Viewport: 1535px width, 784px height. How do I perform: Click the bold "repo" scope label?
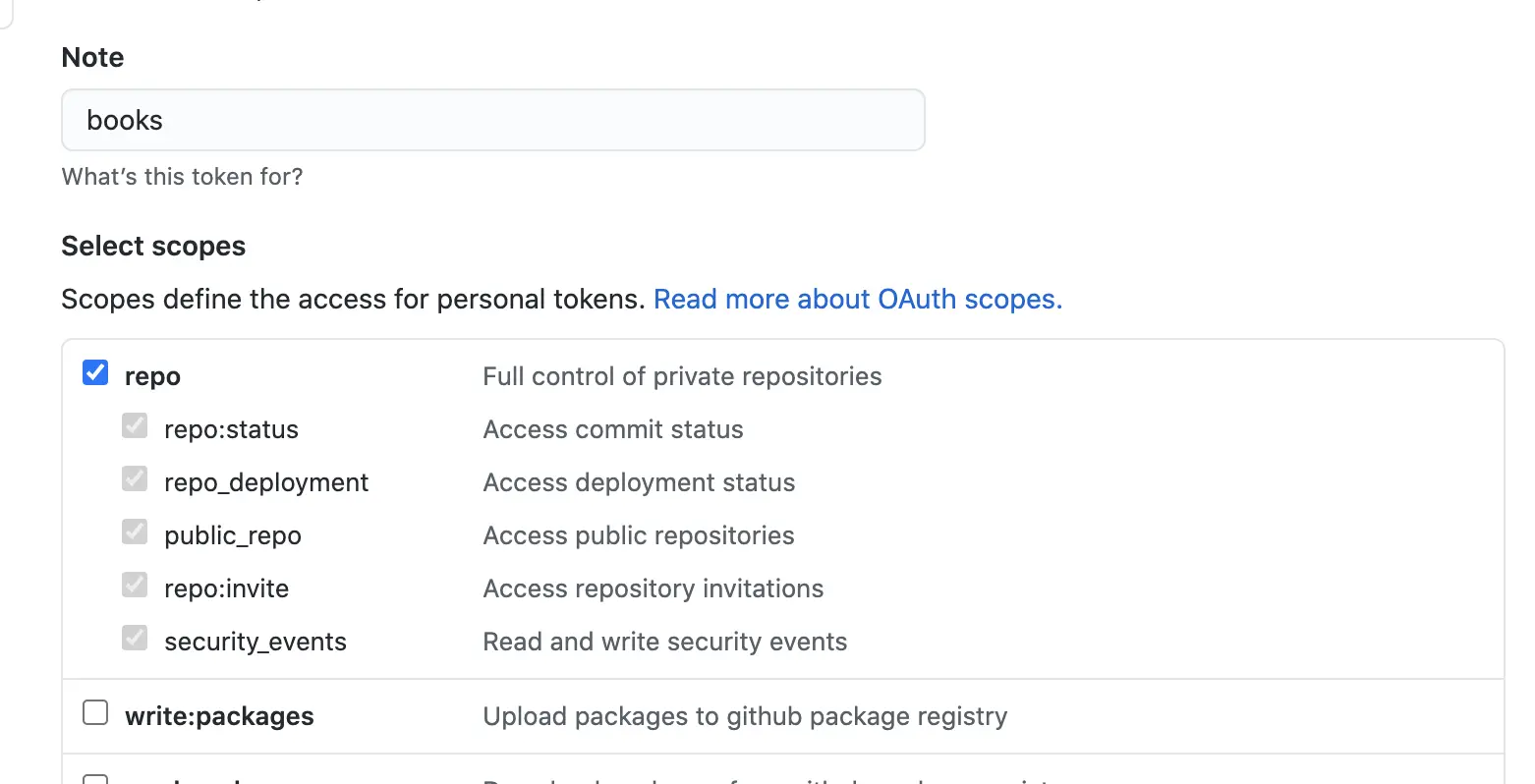click(x=152, y=377)
